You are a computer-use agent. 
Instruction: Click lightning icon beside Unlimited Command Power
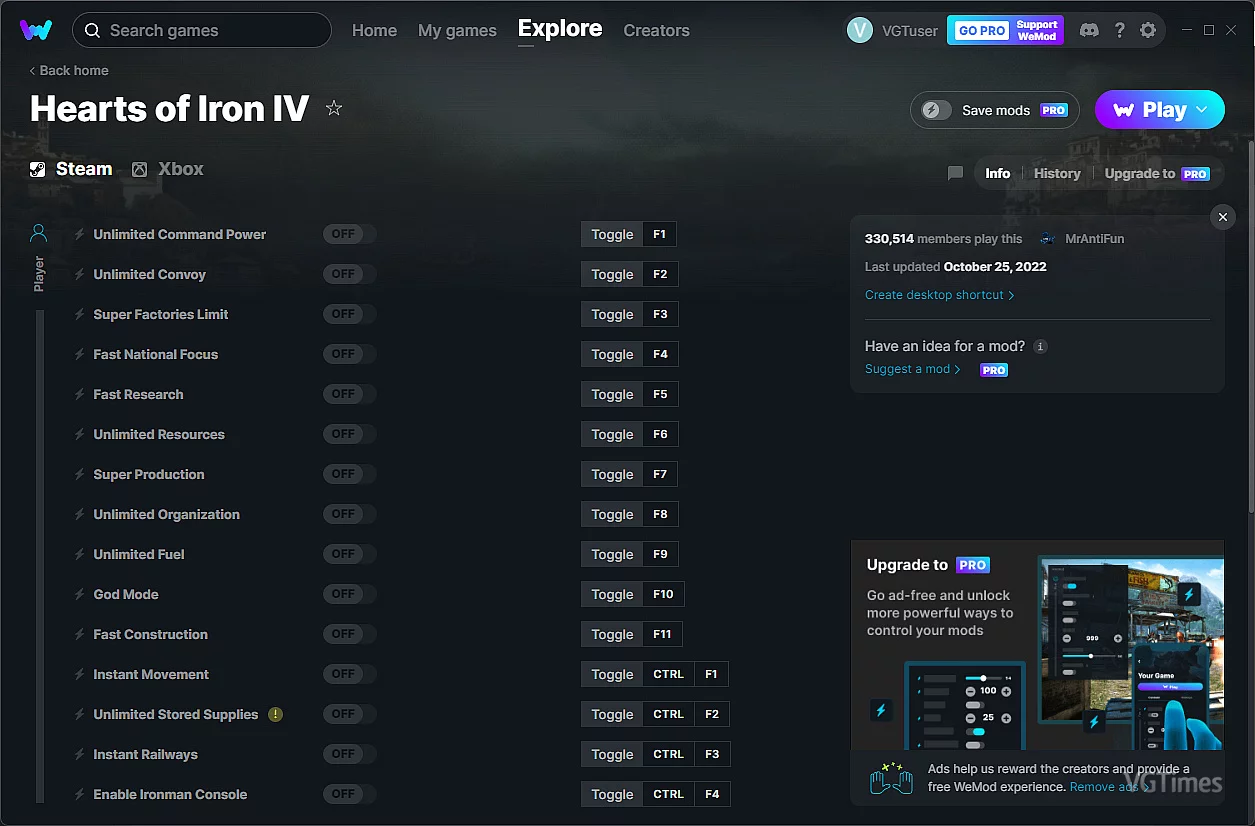[80, 234]
